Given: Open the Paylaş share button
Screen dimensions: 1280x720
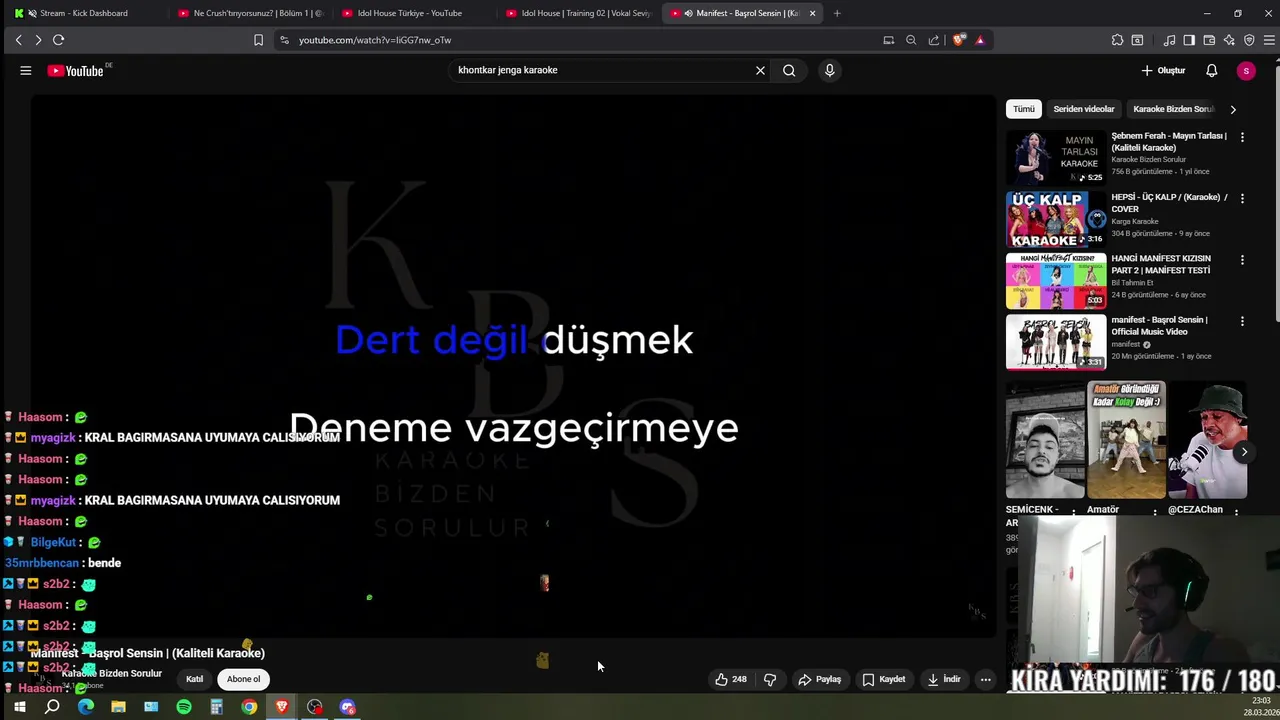Looking at the screenshot, I should [x=819, y=679].
